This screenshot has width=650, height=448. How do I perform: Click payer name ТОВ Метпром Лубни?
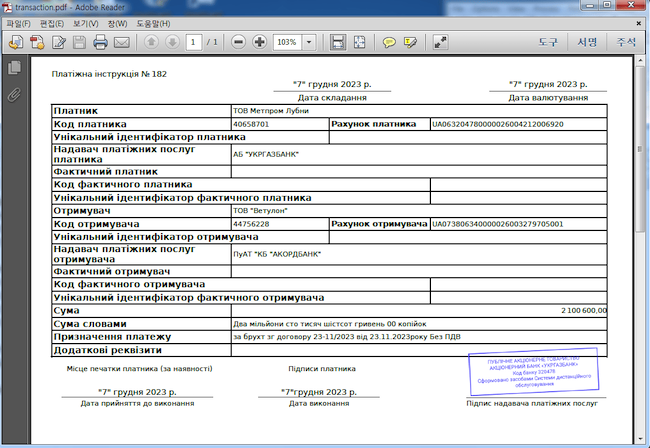pyautogui.click(x=271, y=111)
